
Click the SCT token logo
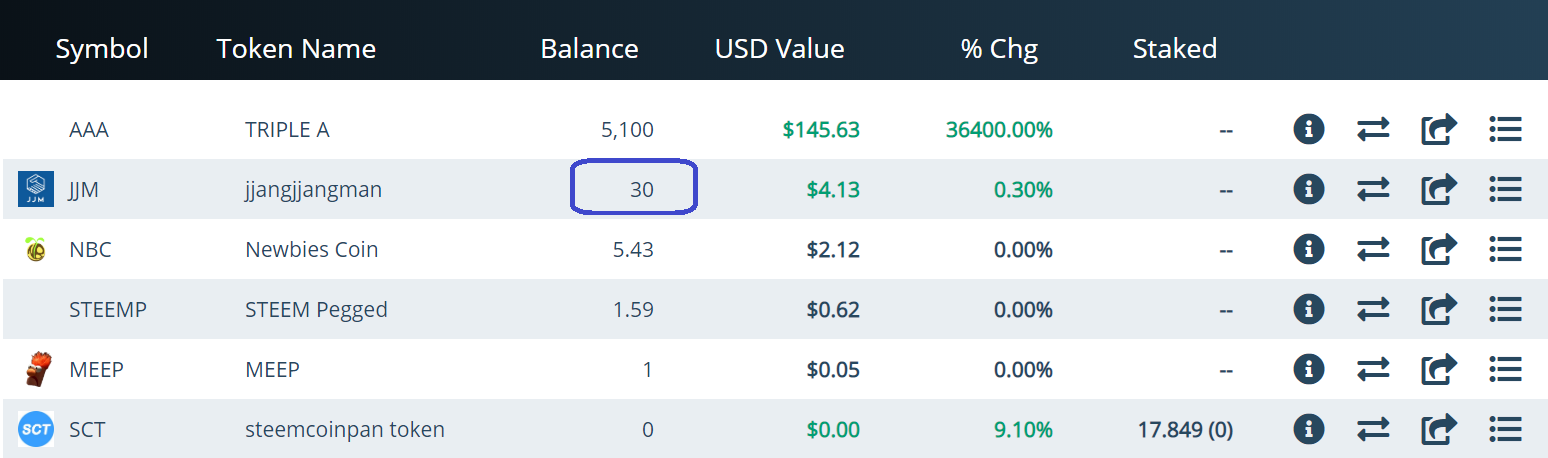36,429
